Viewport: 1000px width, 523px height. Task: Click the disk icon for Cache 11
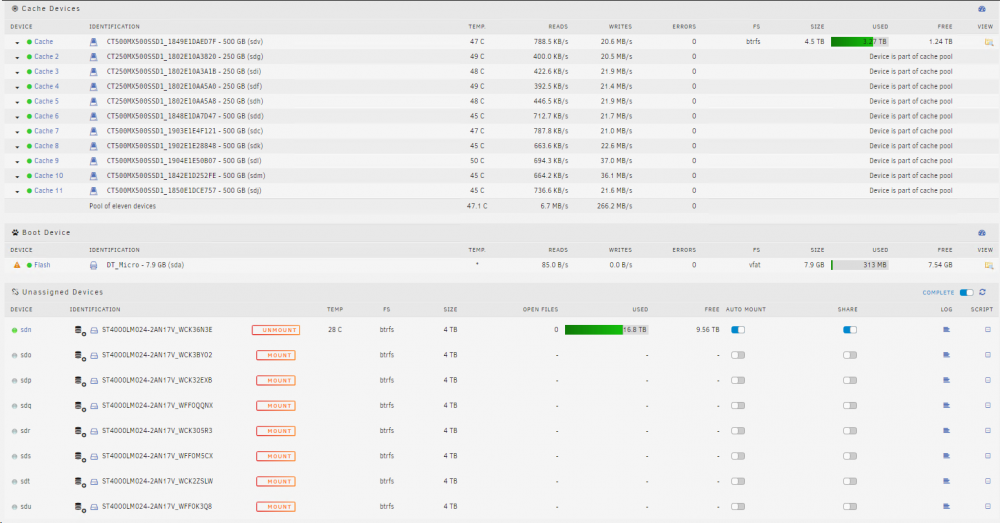[93, 191]
